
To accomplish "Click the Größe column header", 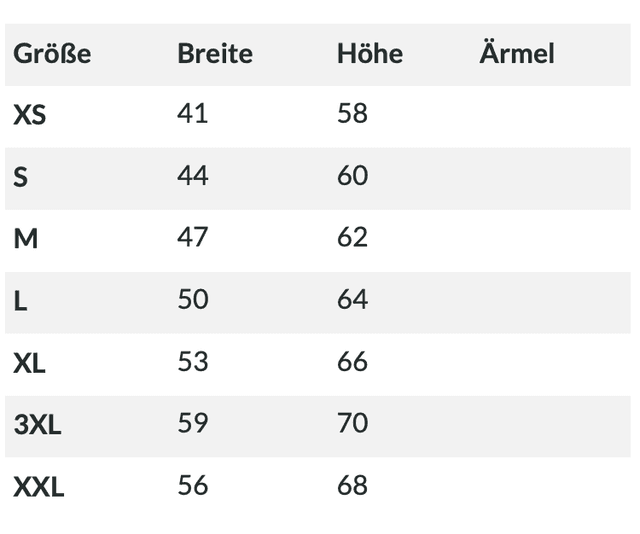I will coord(52,54).
